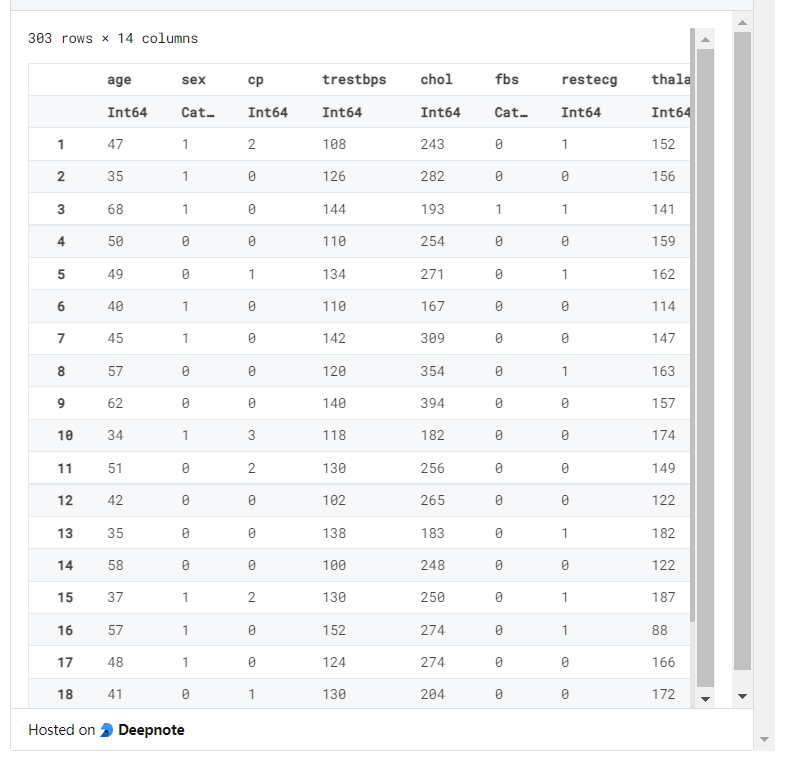Click the outer embed vertical scrollbar thumb
785x770 pixels.
pyautogui.click(x=742, y=351)
